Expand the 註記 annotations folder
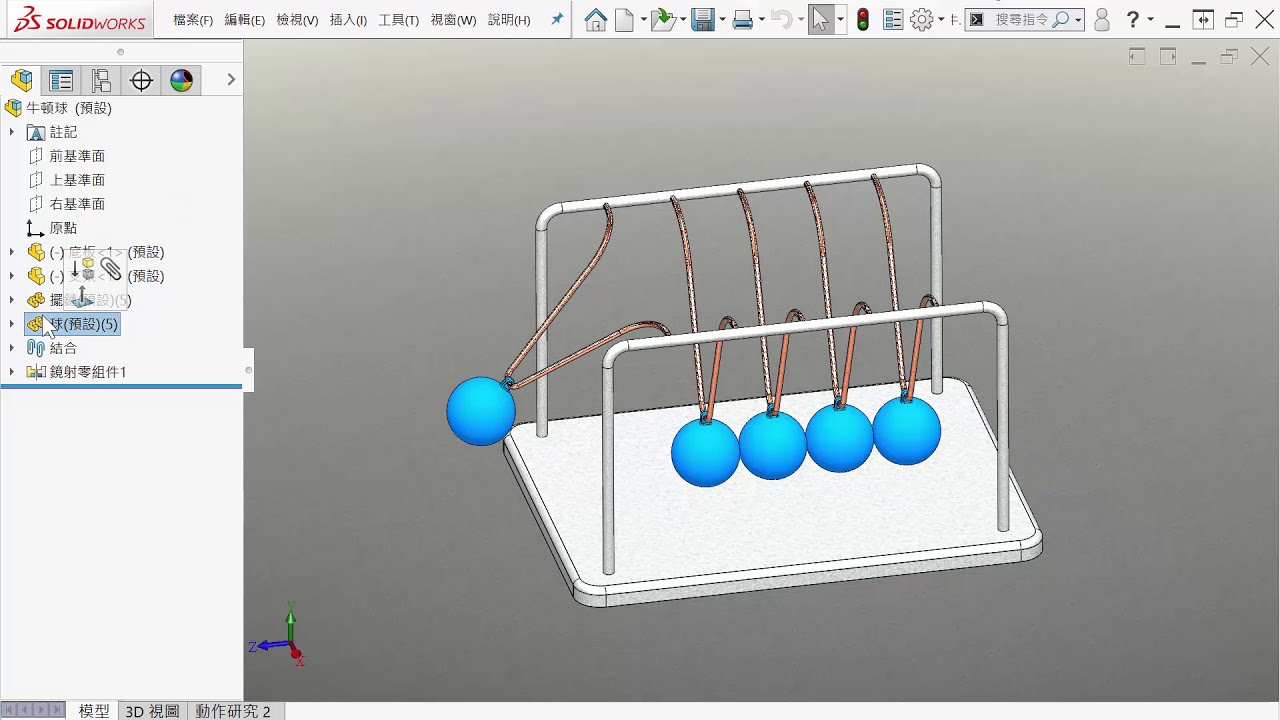Screen dimensions: 1280x720 pyautogui.click(x=12, y=132)
